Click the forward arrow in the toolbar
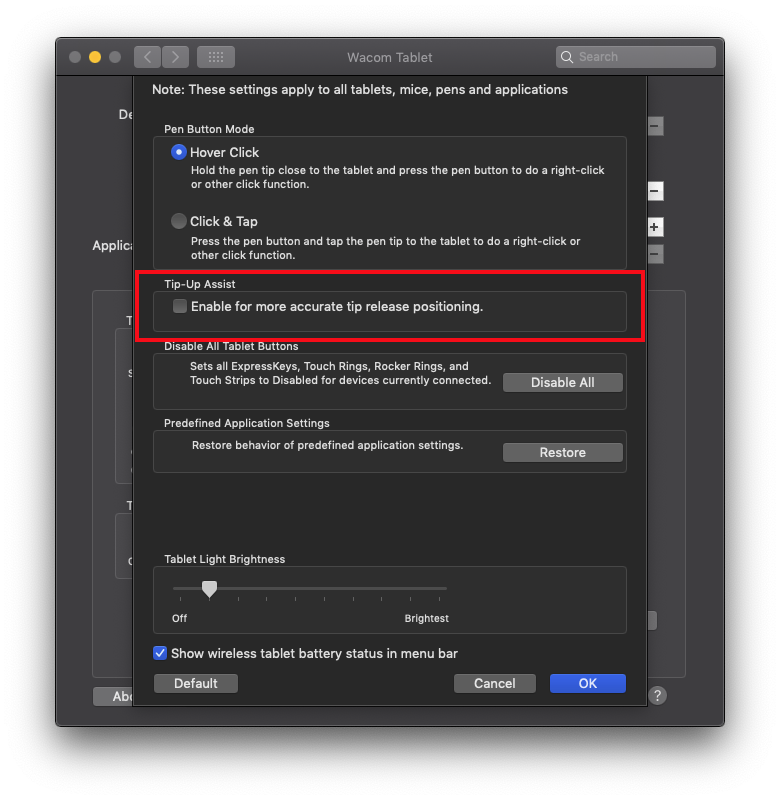The height and width of the screenshot is (800, 780). [176, 57]
